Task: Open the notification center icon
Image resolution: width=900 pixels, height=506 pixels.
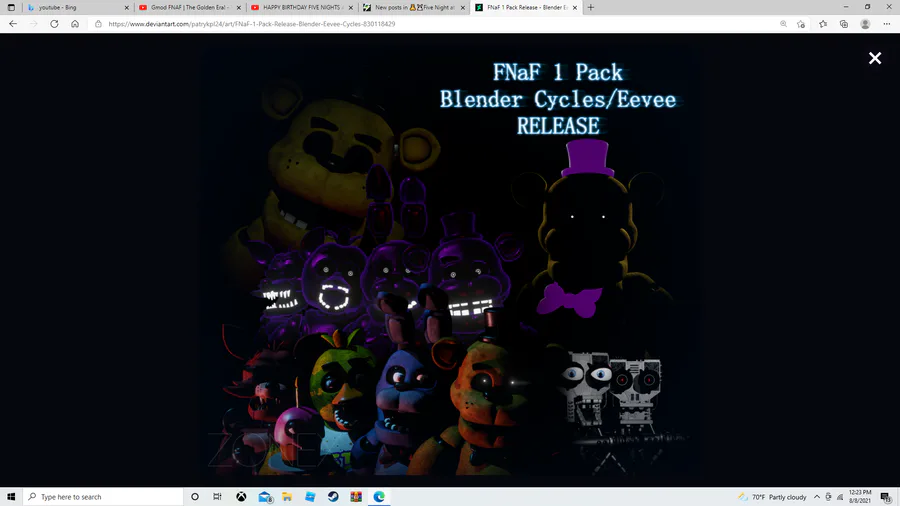Action: (x=886, y=497)
